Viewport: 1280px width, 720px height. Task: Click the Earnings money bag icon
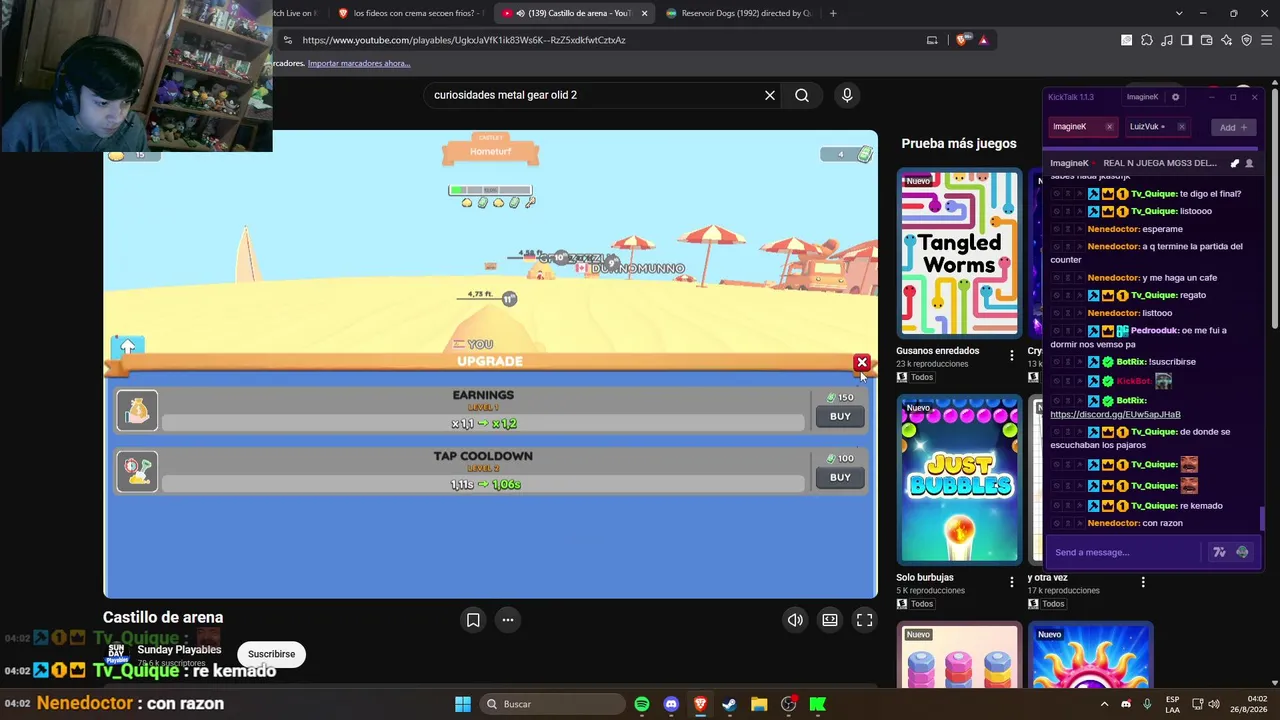coord(137,411)
